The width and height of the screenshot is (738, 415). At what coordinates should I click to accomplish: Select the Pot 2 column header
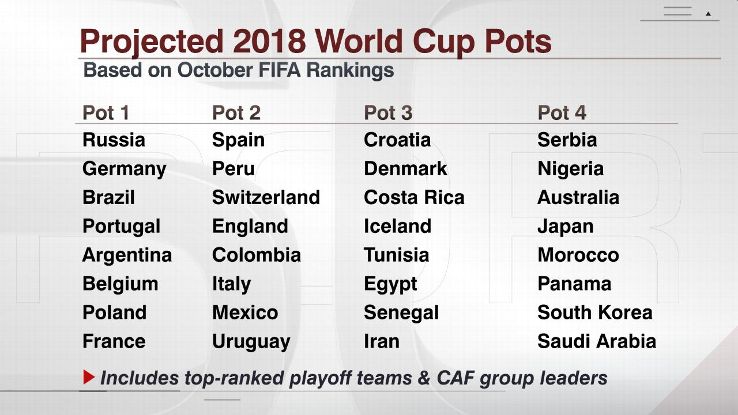click(236, 112)
